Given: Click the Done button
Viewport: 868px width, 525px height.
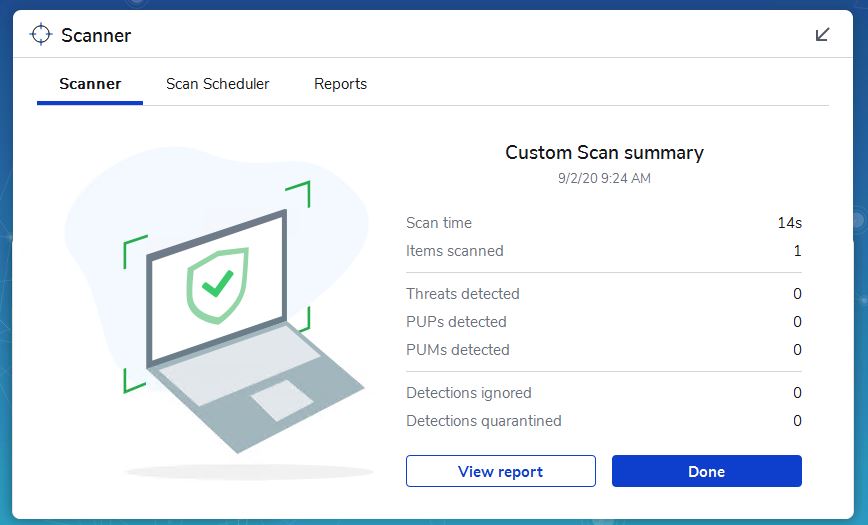Looking at the screenshot, I should [706, 471].
